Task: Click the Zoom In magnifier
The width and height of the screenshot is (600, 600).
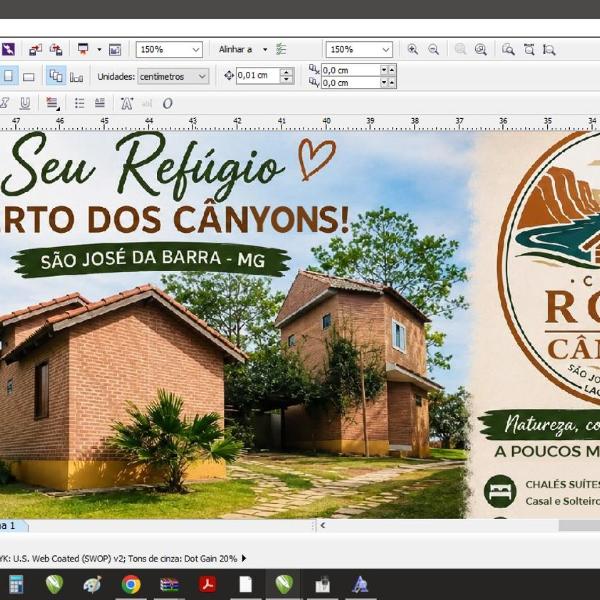Action: click(412, 49)
